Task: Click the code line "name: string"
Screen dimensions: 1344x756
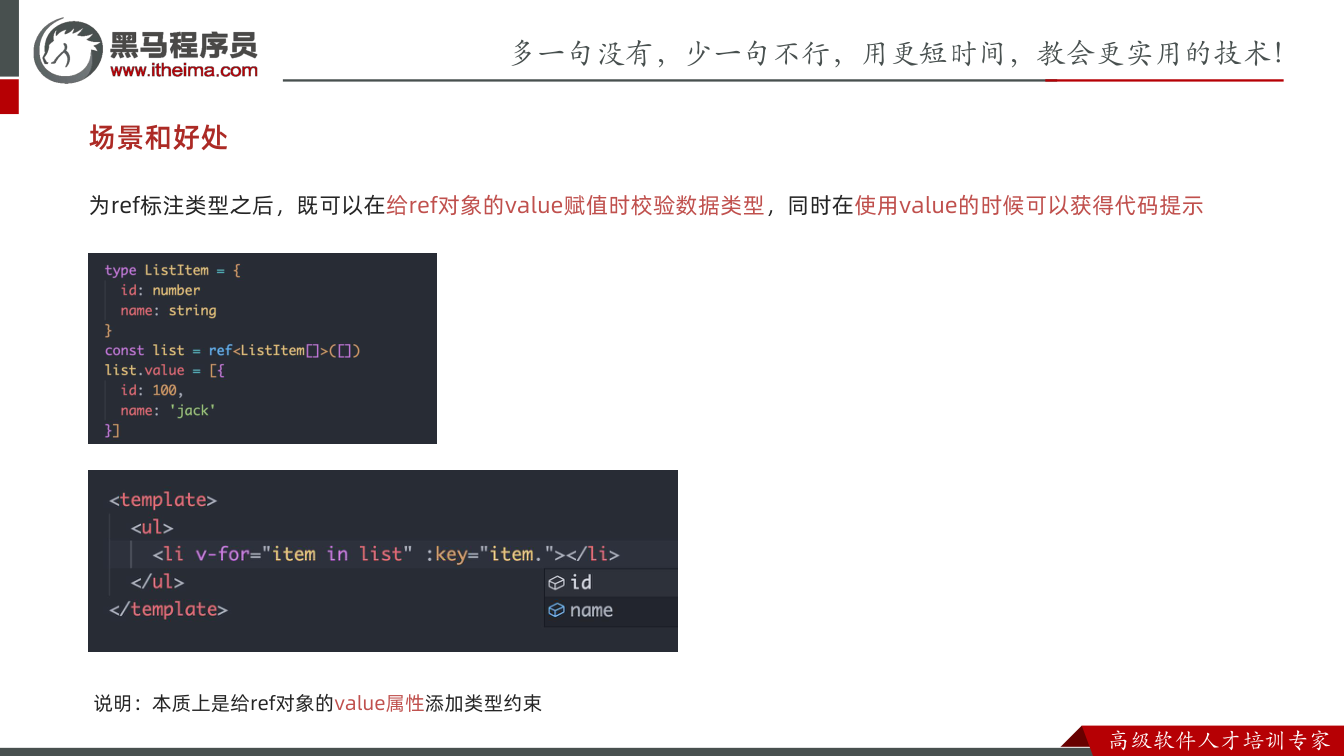Action: coord(168,310)
